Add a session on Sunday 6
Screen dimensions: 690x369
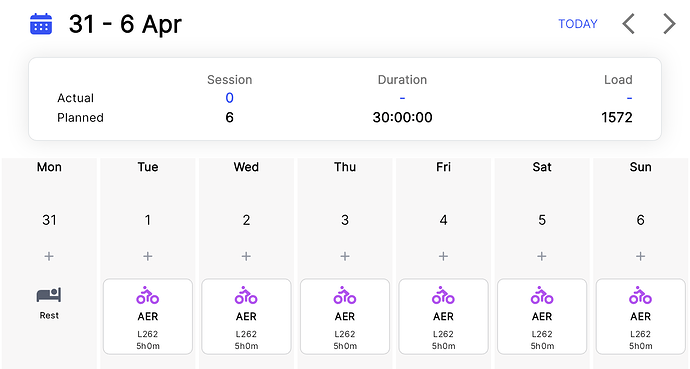(x=641, y=256)
